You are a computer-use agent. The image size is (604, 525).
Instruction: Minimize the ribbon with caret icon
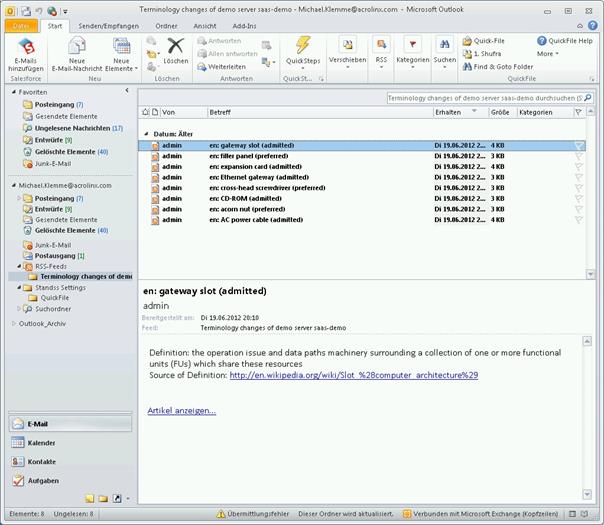[580, 26]
